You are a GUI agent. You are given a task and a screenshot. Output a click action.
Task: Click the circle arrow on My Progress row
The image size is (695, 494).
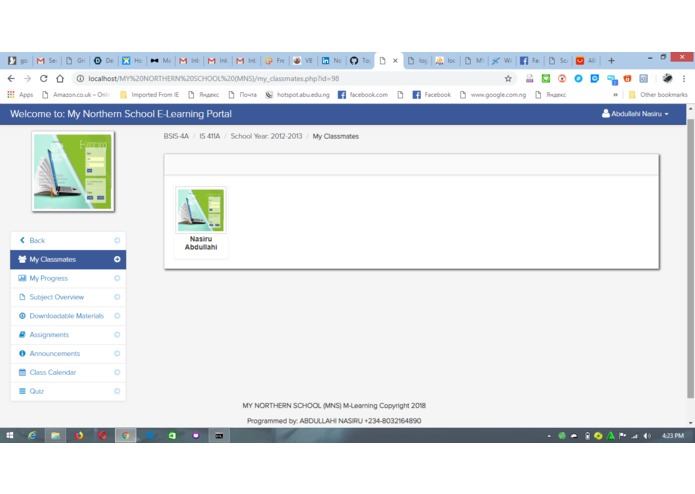coord(117,278)
